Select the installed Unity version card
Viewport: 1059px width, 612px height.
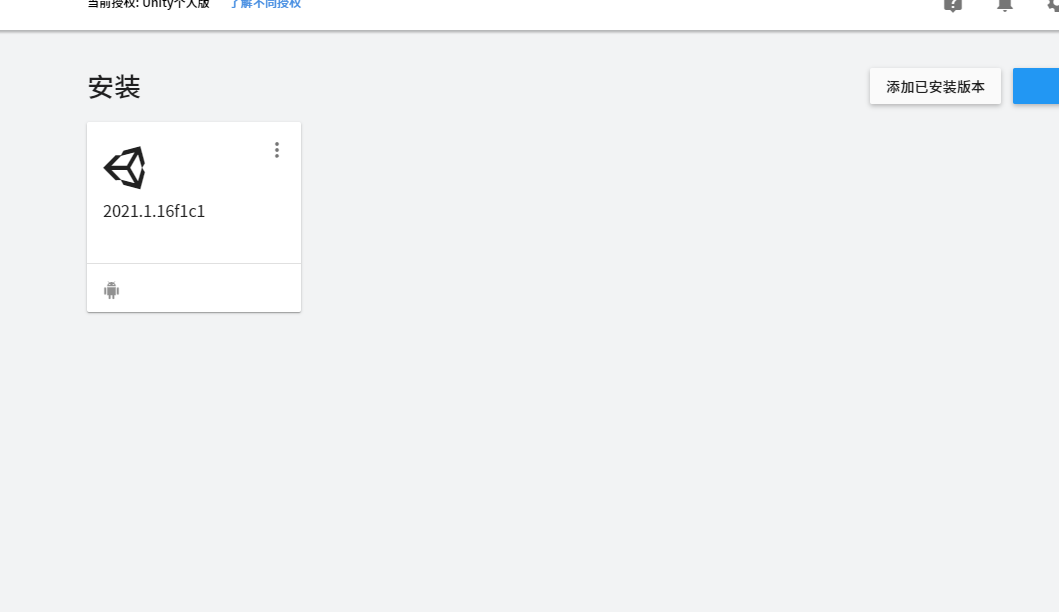[194, 217]
